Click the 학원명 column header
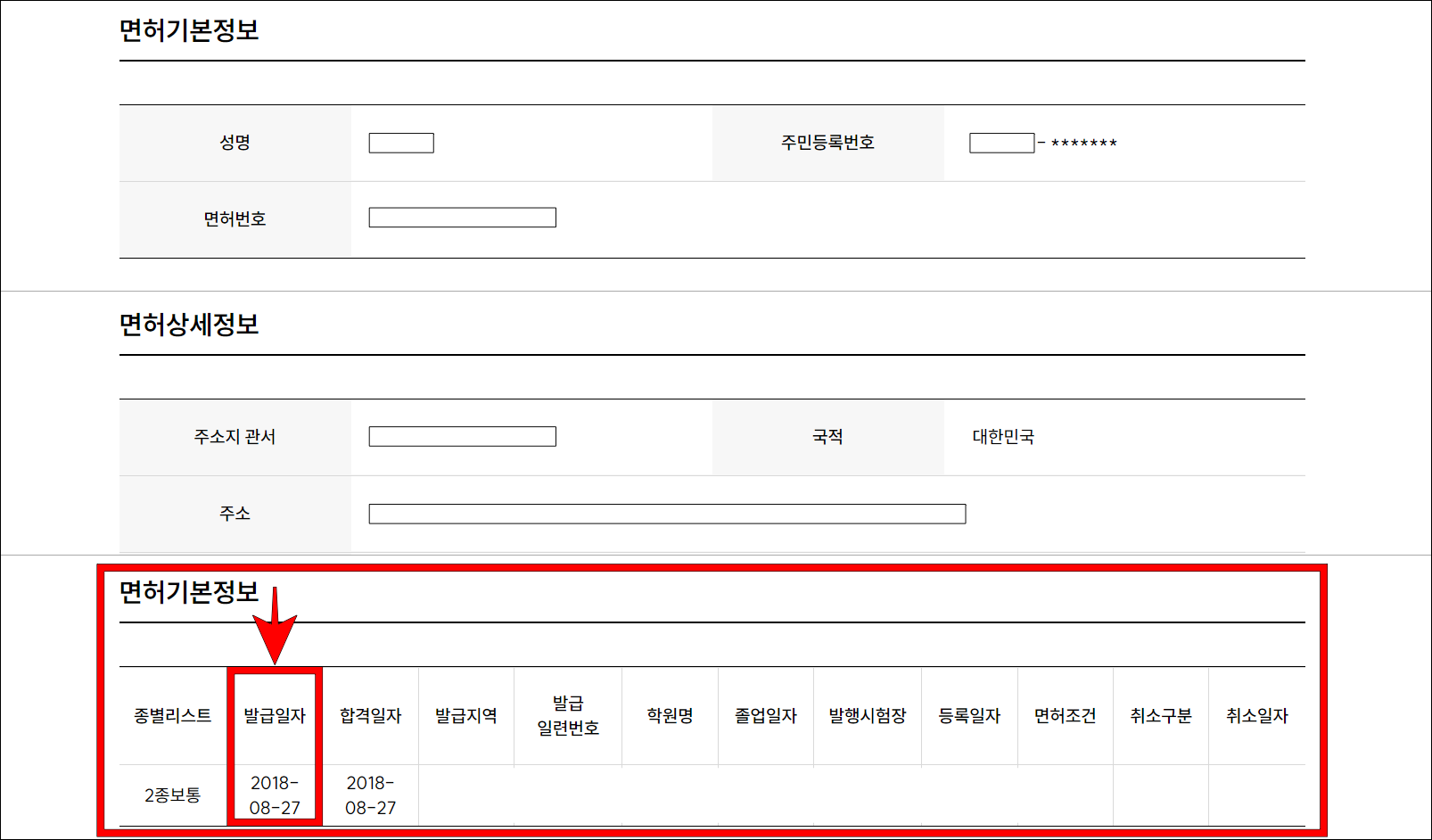Viewport: 1432px width, 840px height. pyautogui.click(x=670, y=715)
